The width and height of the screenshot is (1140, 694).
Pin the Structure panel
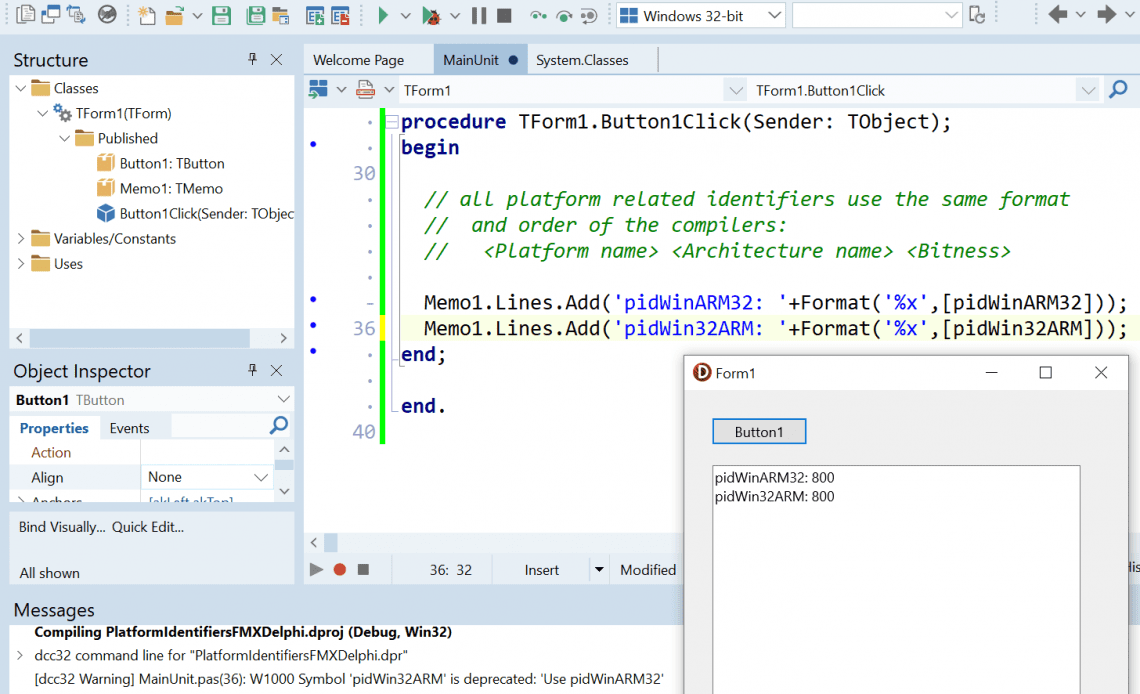pyautogui.click(x=252, y=59)
